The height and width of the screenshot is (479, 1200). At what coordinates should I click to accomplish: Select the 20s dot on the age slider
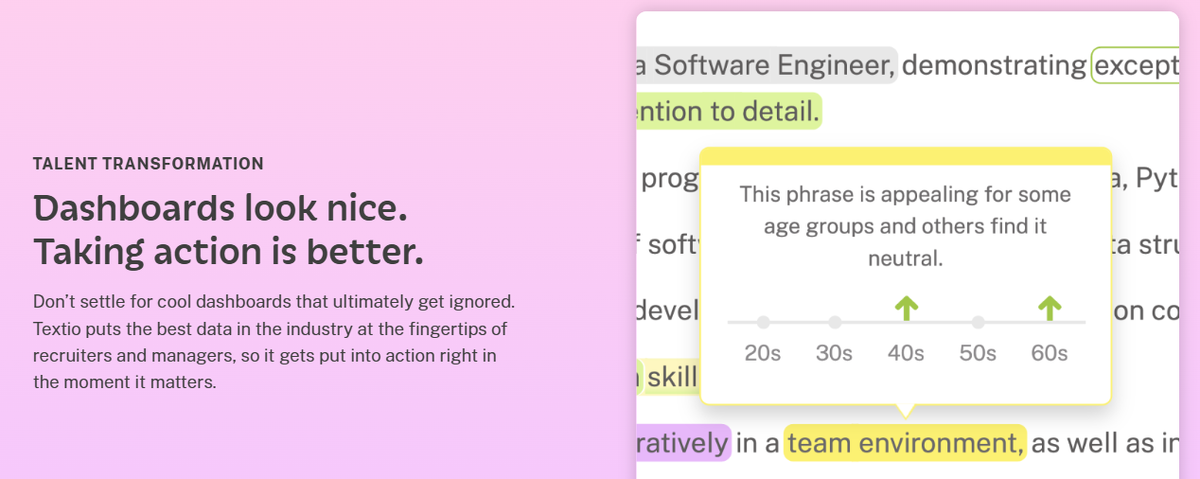(x=763, y=322)
